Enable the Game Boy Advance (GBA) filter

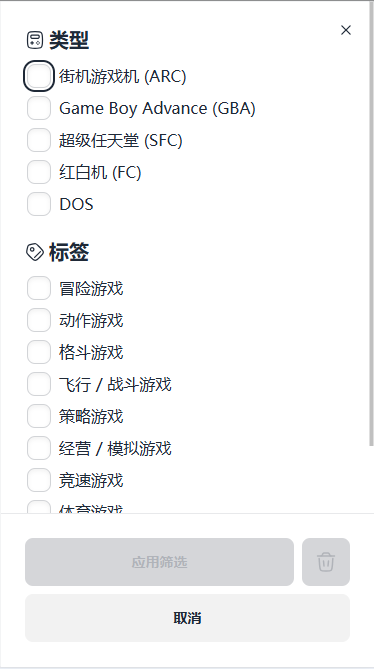[39, 108]
